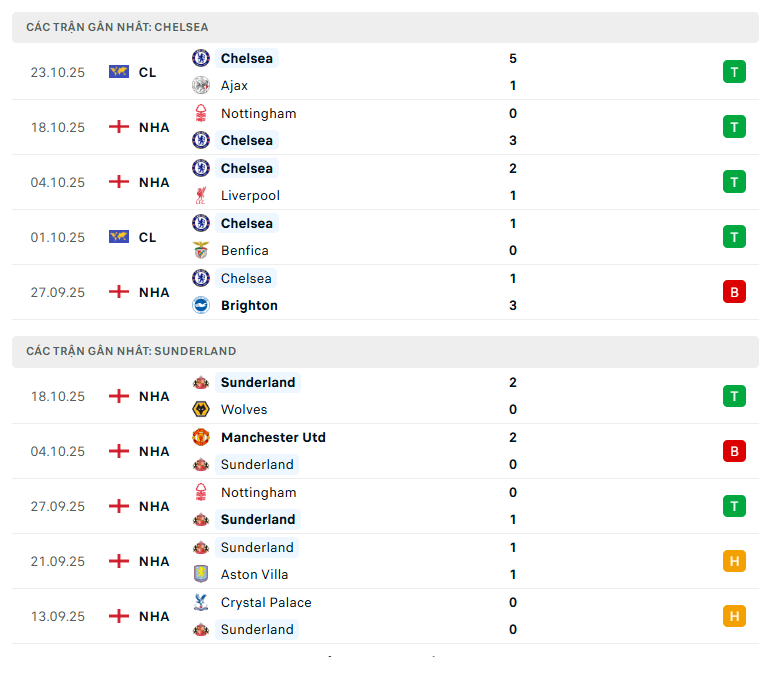Click the Ajax club crest icon

(201, 86)
